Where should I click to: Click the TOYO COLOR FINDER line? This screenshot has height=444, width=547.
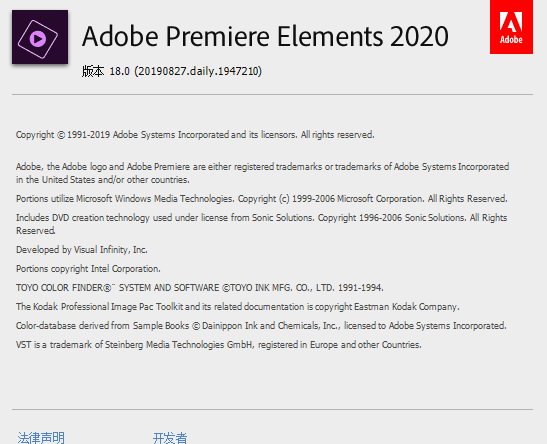(x=200, y=288)
